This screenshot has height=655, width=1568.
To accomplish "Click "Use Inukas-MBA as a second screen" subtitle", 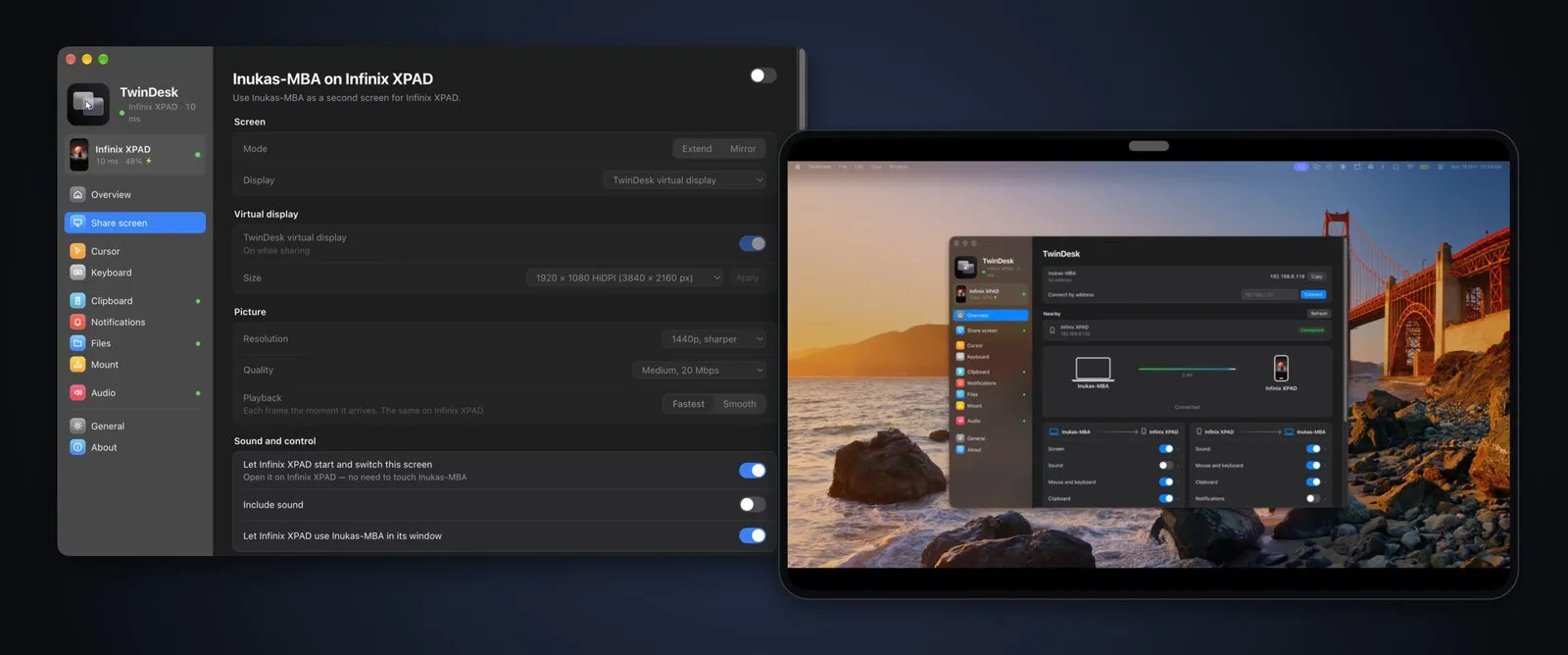I will 346,98.
